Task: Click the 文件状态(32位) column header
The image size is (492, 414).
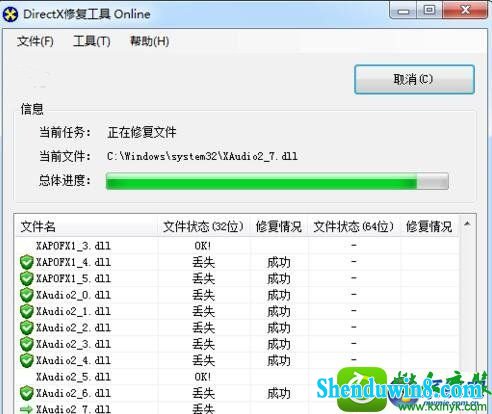Action: [203, 227]
